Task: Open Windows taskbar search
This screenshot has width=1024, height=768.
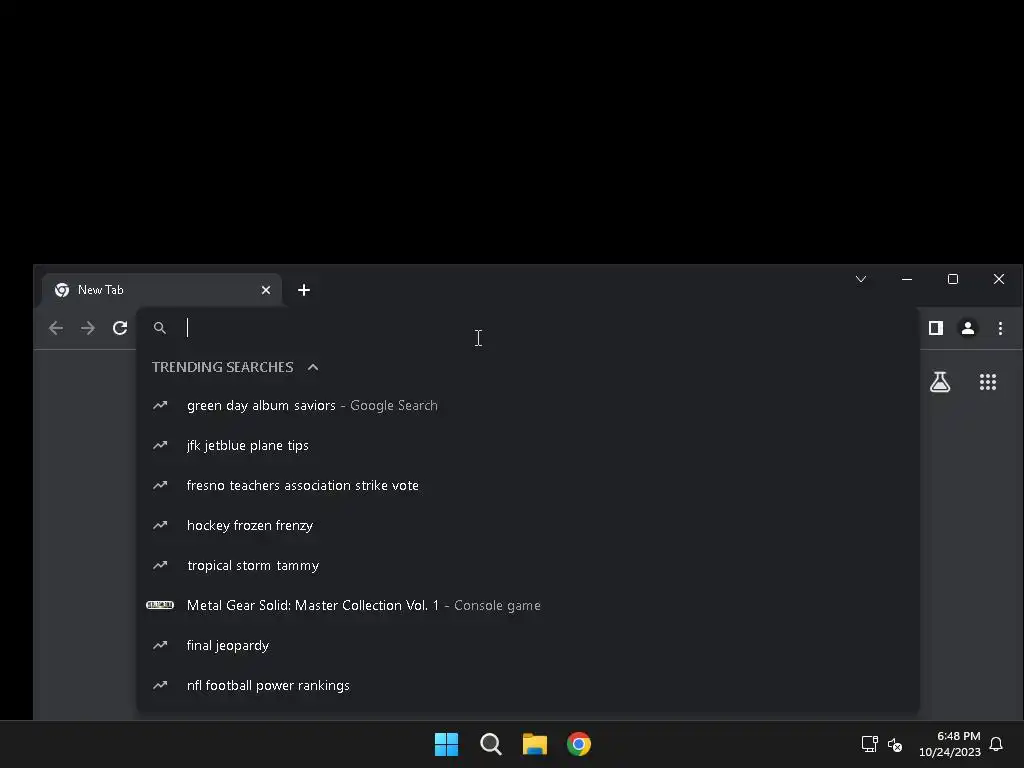Action: point(490,744)
